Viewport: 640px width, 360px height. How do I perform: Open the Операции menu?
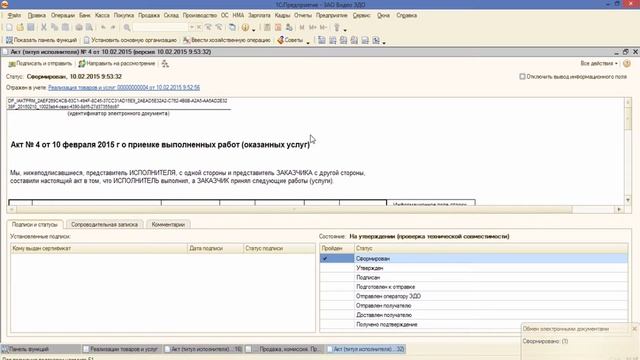point(62,16)
